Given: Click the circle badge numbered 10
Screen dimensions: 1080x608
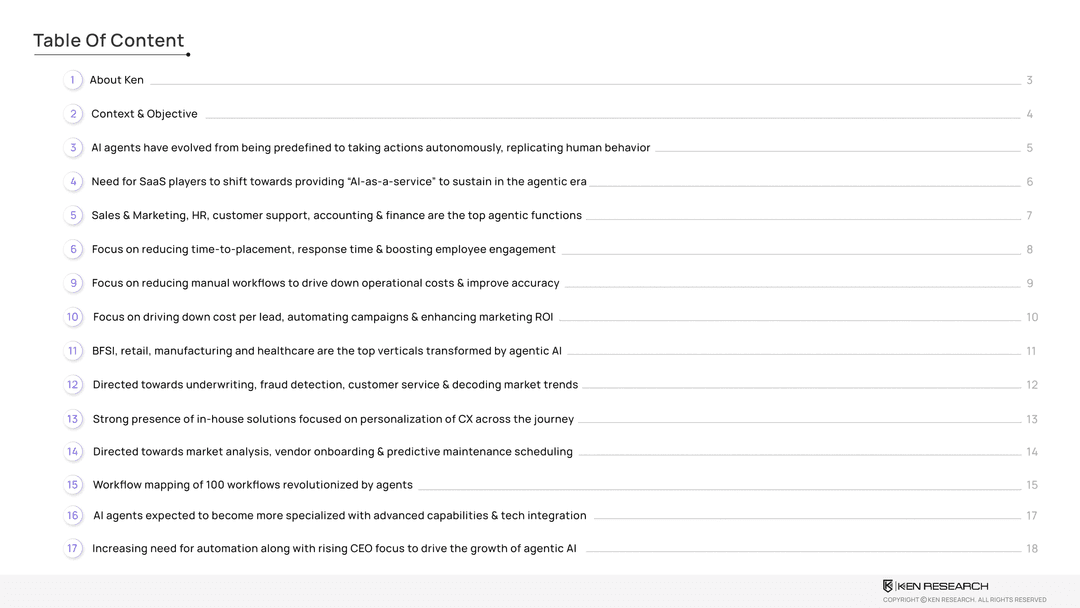Looking at the screenshot, I should click(73, 317).
